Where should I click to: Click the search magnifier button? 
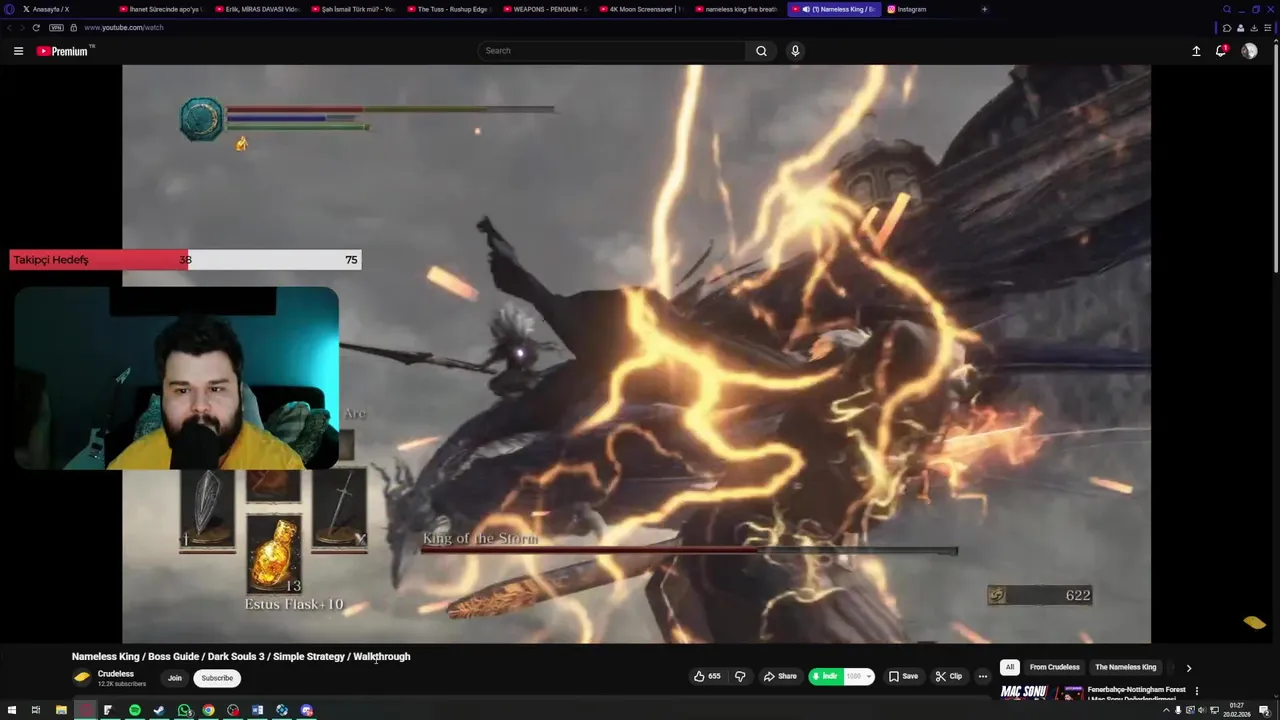[x=761, y=51]
